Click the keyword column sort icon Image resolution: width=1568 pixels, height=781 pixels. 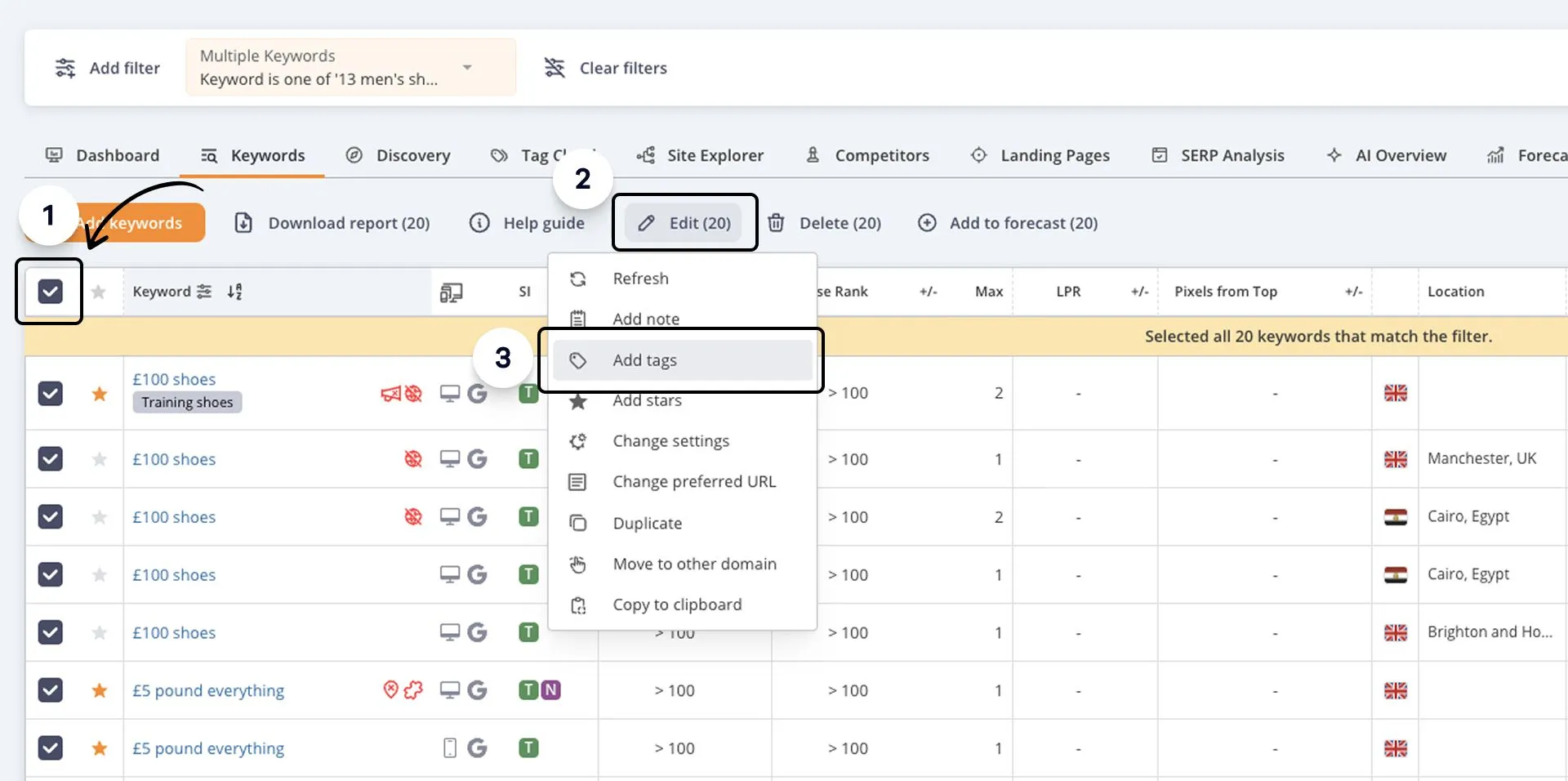tap(234, 292)
